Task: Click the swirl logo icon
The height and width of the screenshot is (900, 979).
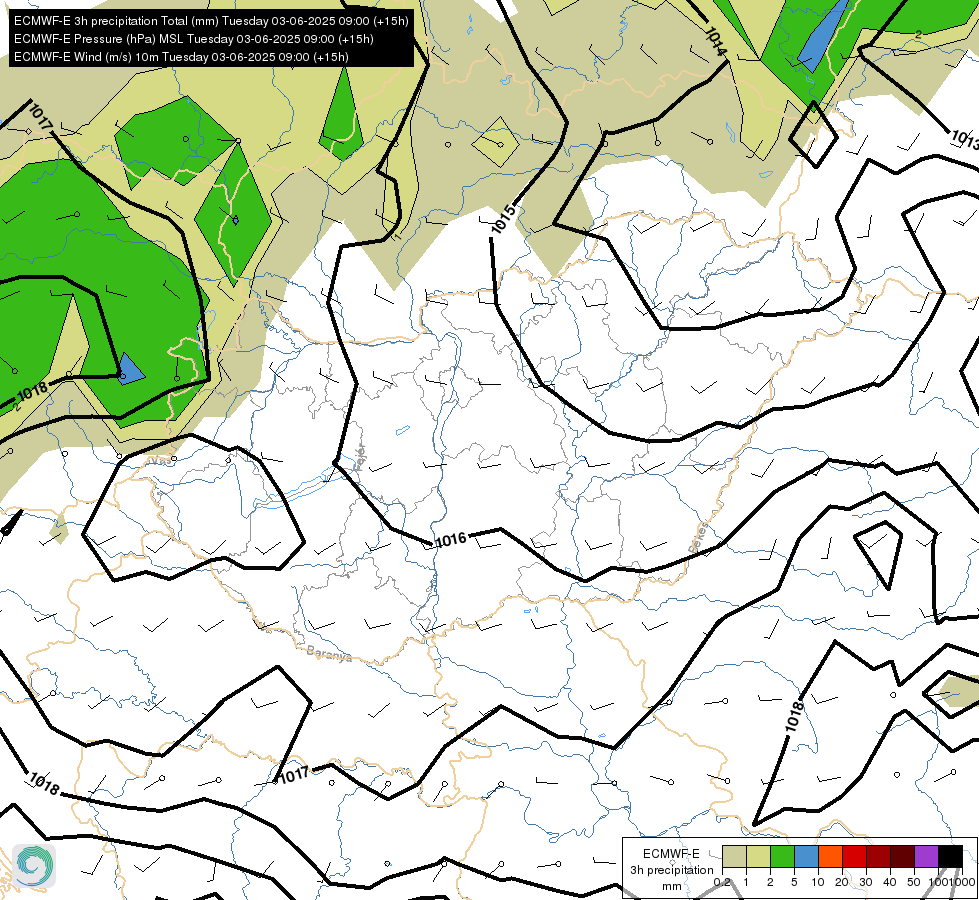Action: pos(34,866)
